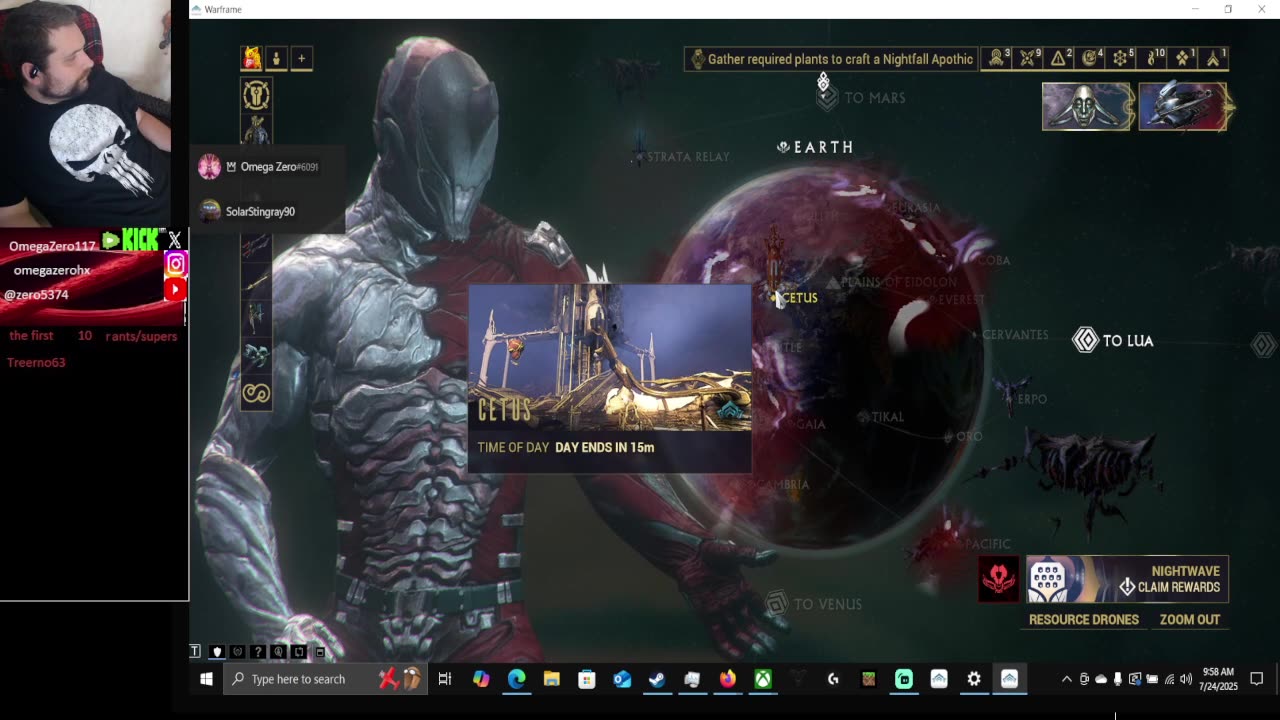This screenshot has height=720, width=1280.
Task: Navigate TO MARS junction
Action: click(860, 97)
